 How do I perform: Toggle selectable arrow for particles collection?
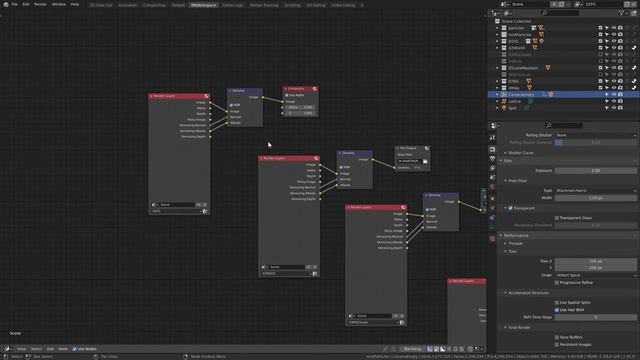607,28
